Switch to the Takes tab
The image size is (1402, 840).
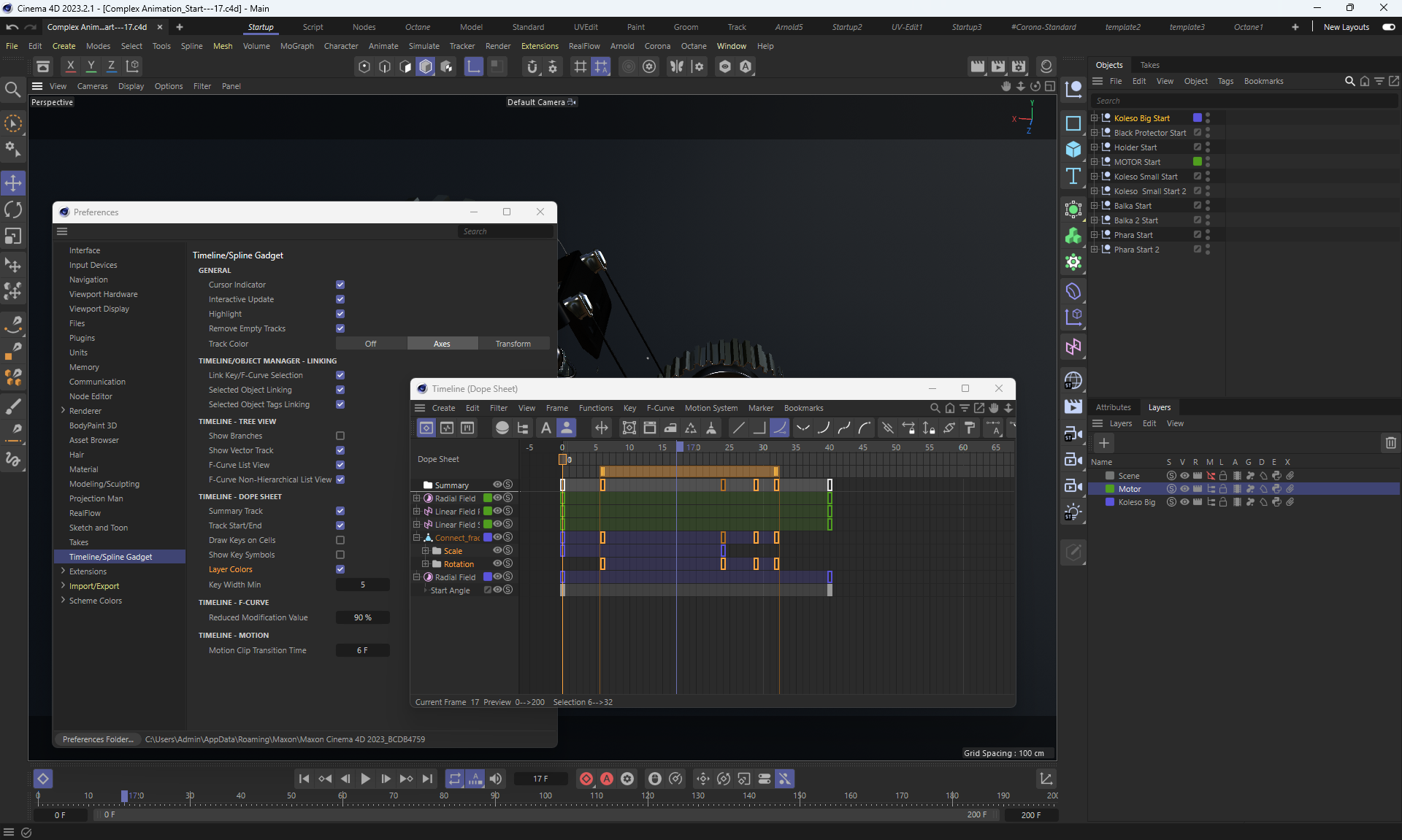point(1149,65)
